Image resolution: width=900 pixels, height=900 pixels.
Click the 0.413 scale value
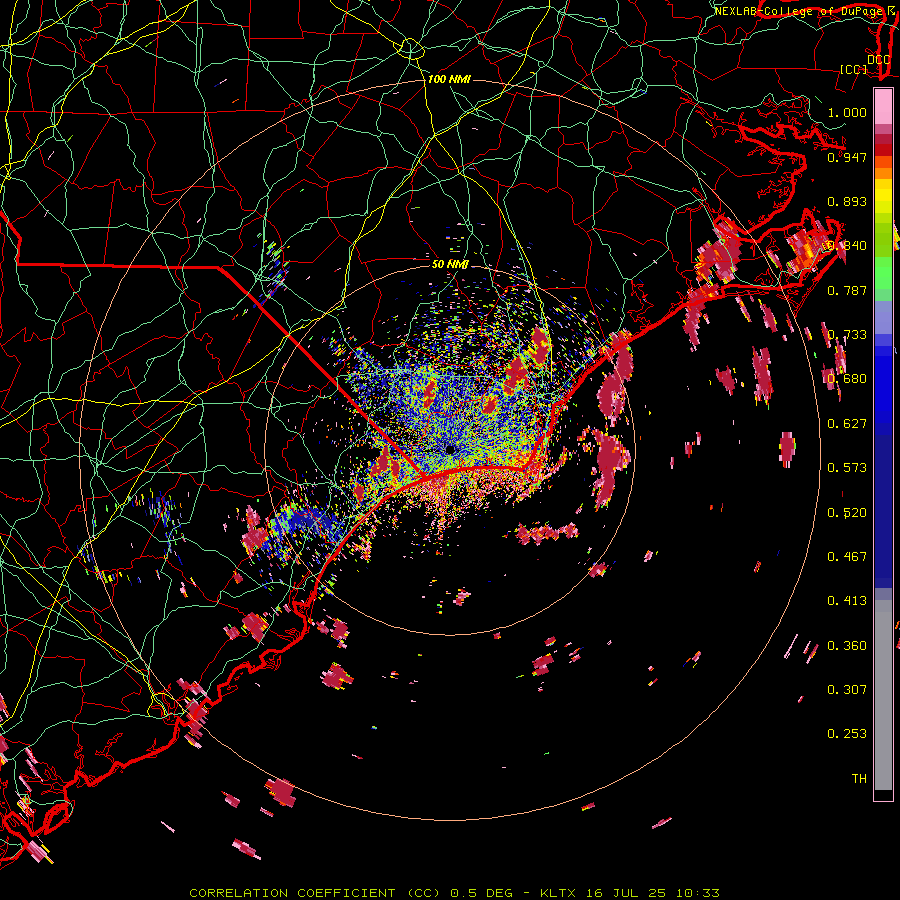(847, 601)
